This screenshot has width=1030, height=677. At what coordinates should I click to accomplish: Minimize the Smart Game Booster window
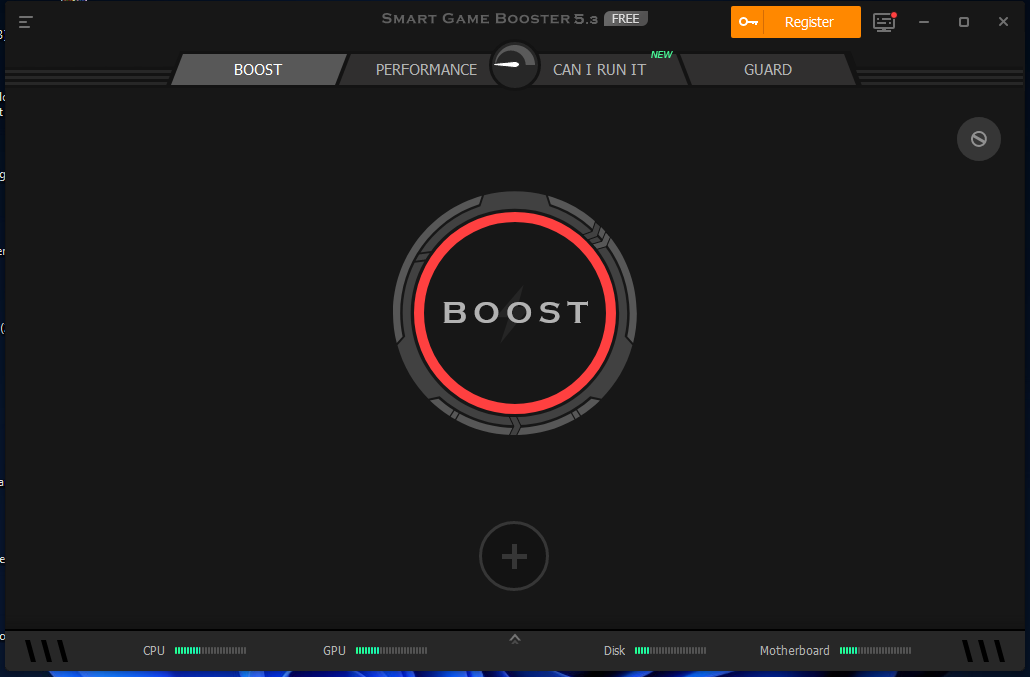point(924,22)
